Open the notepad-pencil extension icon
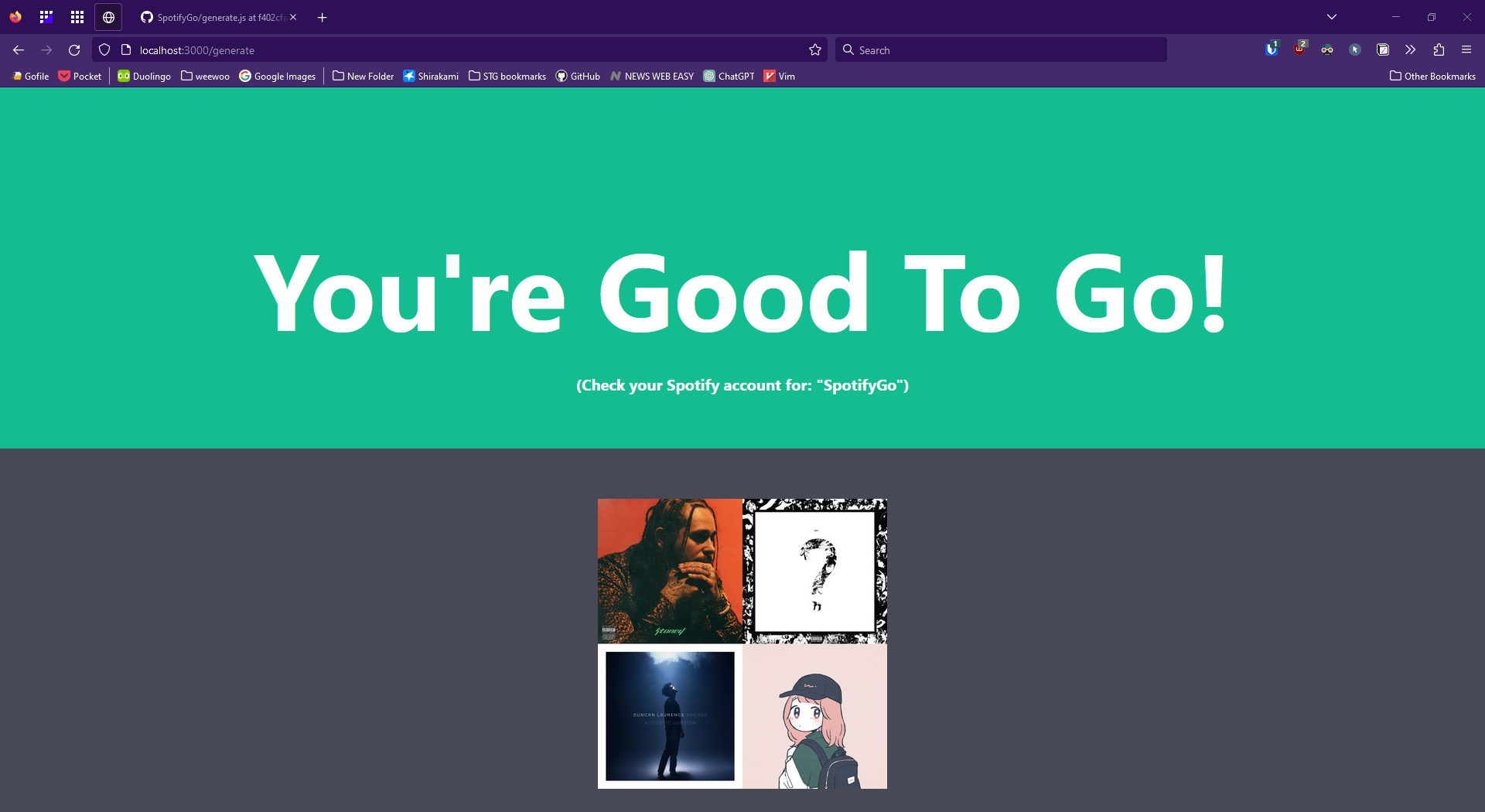The height and width of the screenshot is (812, 1485). point(1383,50)
